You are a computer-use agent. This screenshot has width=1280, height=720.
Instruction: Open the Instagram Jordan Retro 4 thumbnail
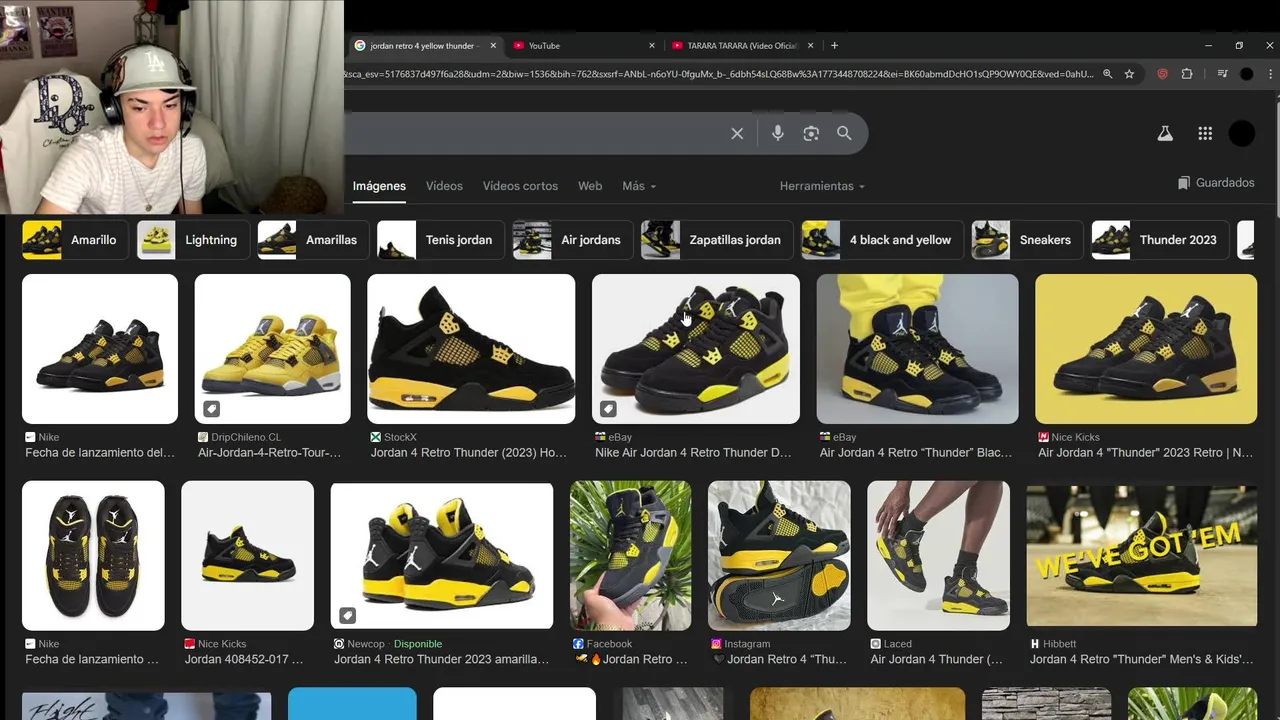[779, 555]
